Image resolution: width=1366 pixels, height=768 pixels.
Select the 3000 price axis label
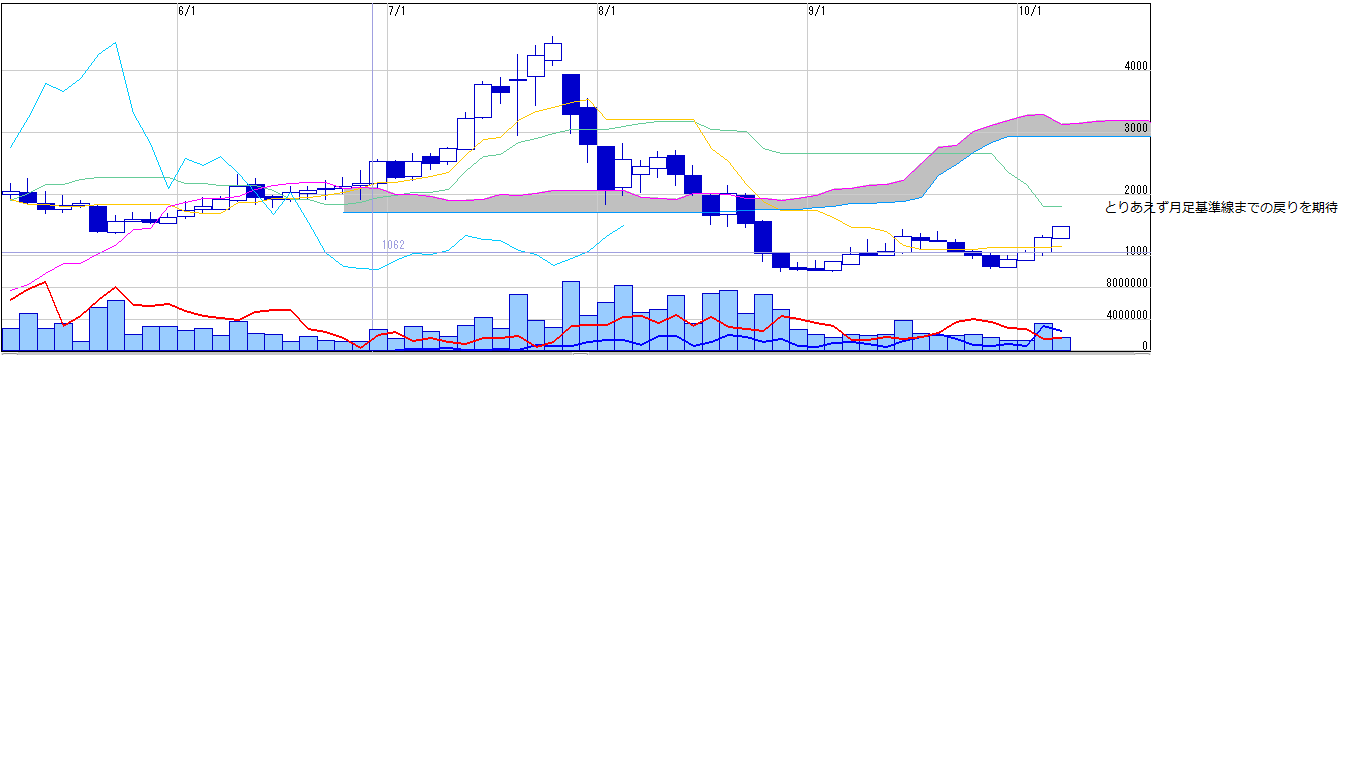[1136, 128]
